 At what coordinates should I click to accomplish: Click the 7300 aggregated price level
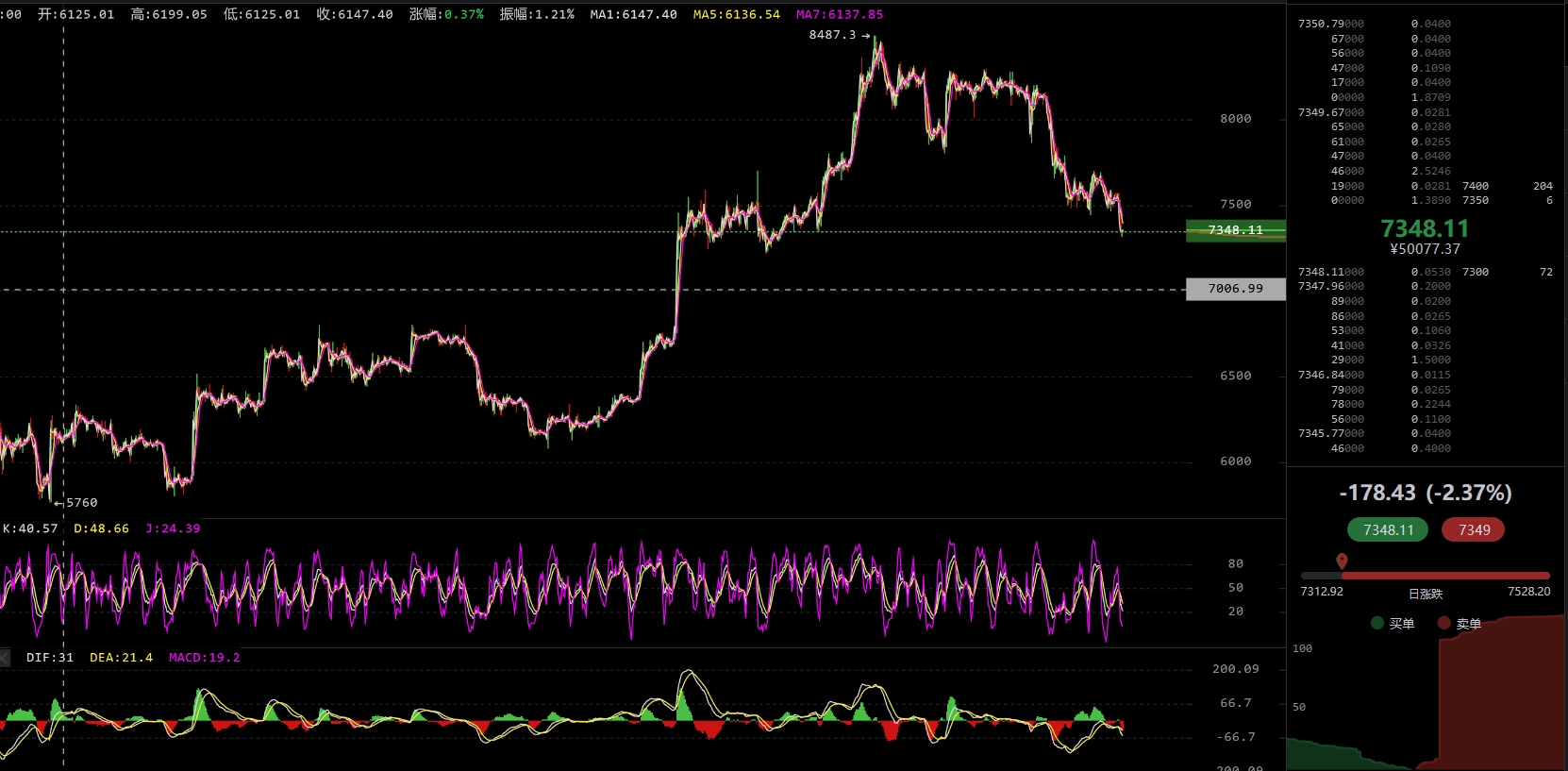pos(1476,272)
